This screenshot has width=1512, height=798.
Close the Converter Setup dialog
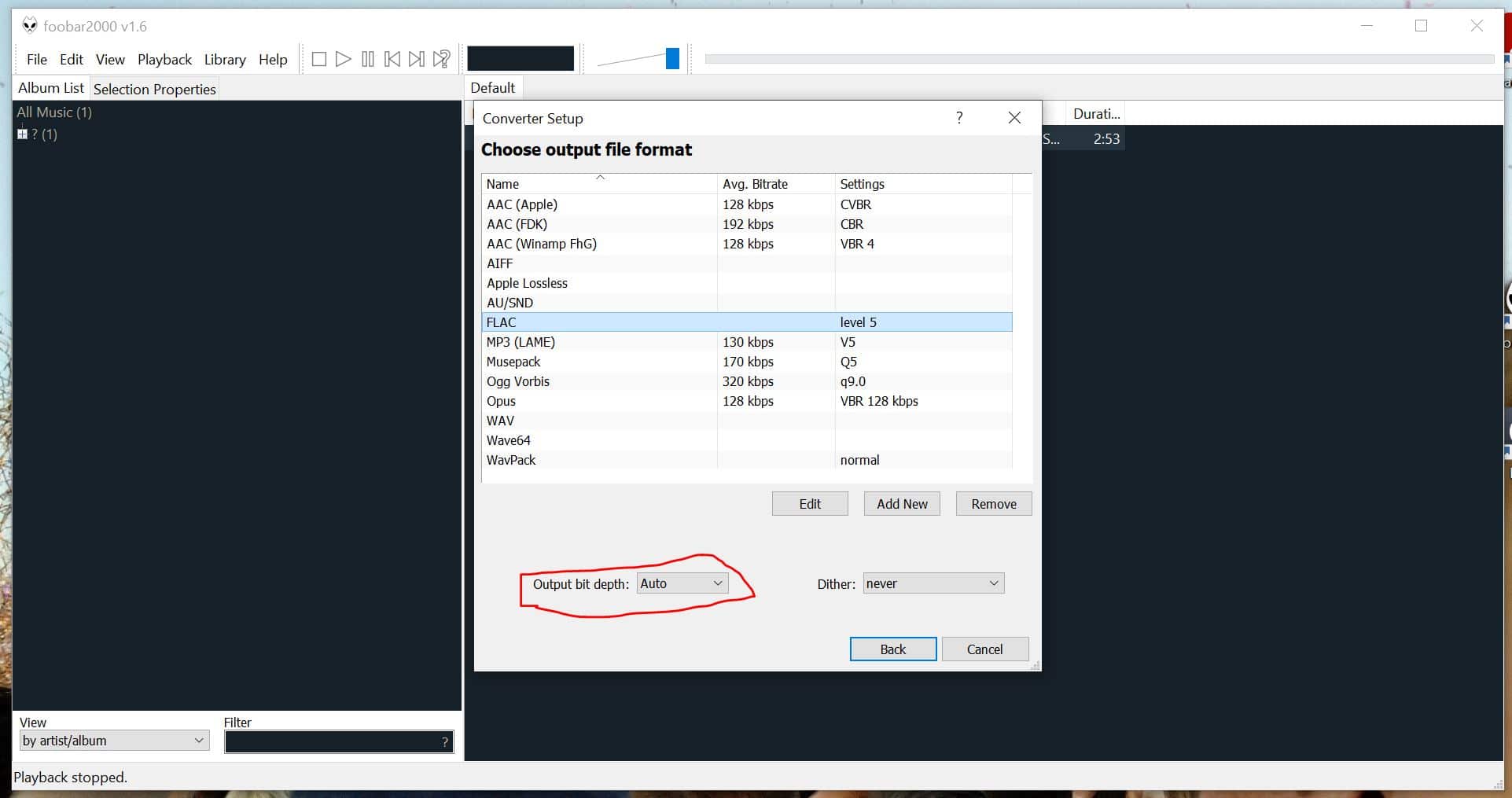click(x=1014, y=118)
